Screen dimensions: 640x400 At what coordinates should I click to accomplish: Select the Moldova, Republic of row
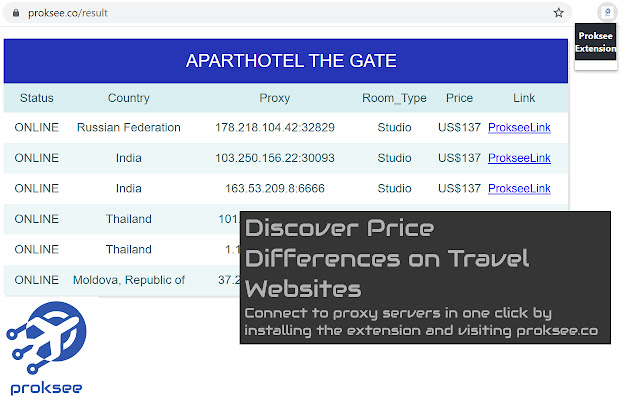click(x=122, y=280)
